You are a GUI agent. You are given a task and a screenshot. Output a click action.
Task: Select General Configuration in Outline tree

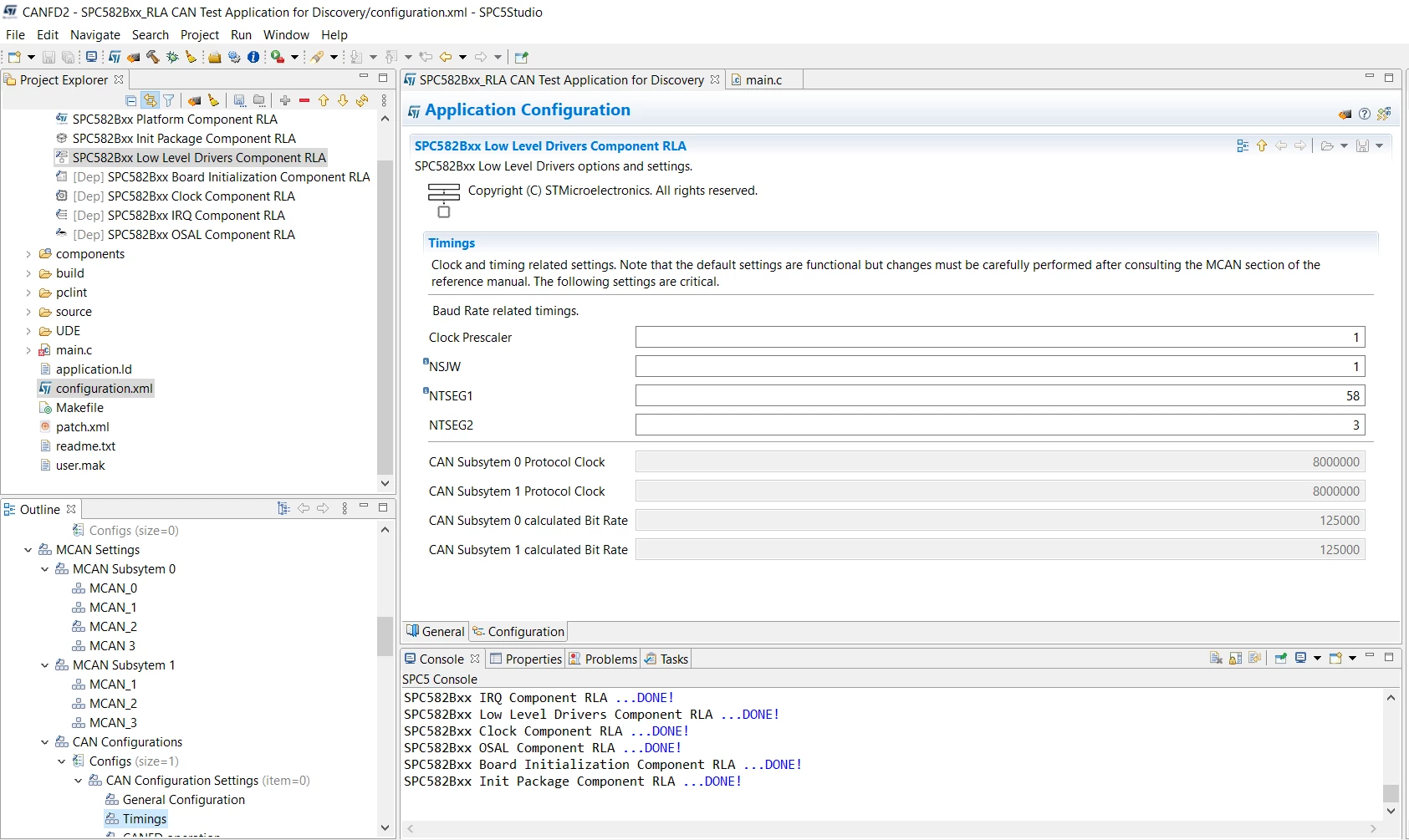[x=184, y=800]
